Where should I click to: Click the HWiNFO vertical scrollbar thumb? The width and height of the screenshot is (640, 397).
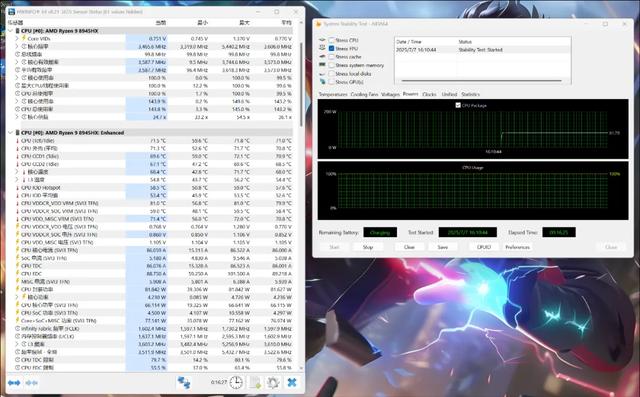tap(301, 84)
